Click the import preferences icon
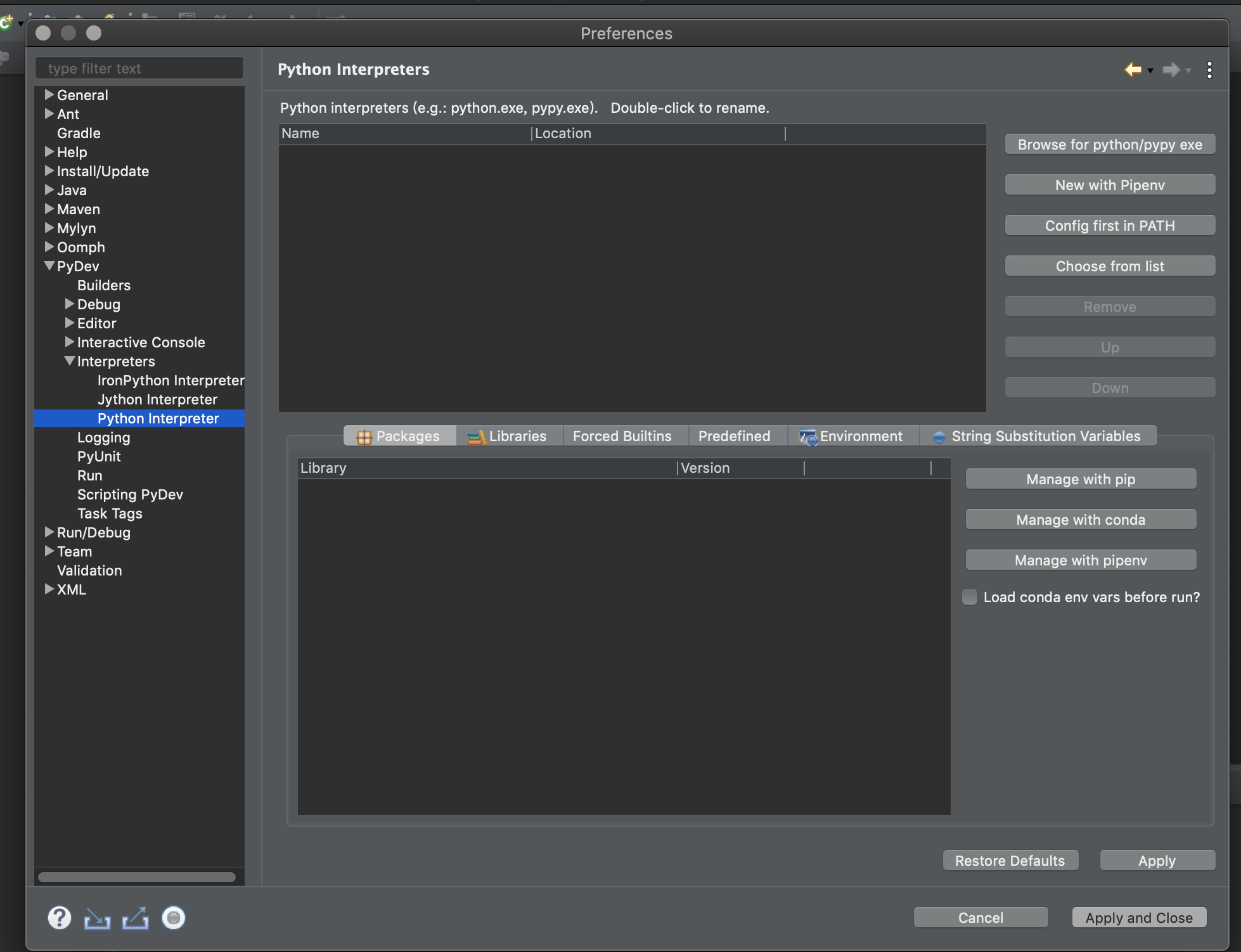Viewport: 1241px width, 952px height. [x=97, y=918]
